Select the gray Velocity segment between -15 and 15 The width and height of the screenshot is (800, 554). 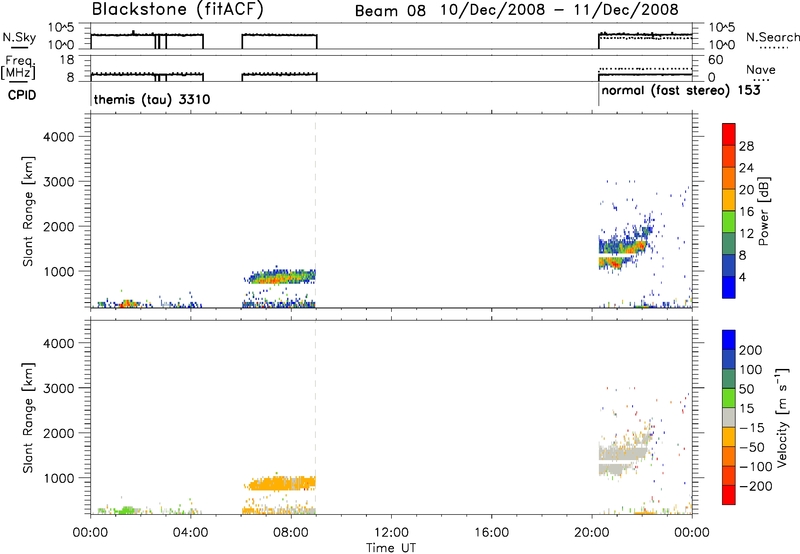point(729,417)
